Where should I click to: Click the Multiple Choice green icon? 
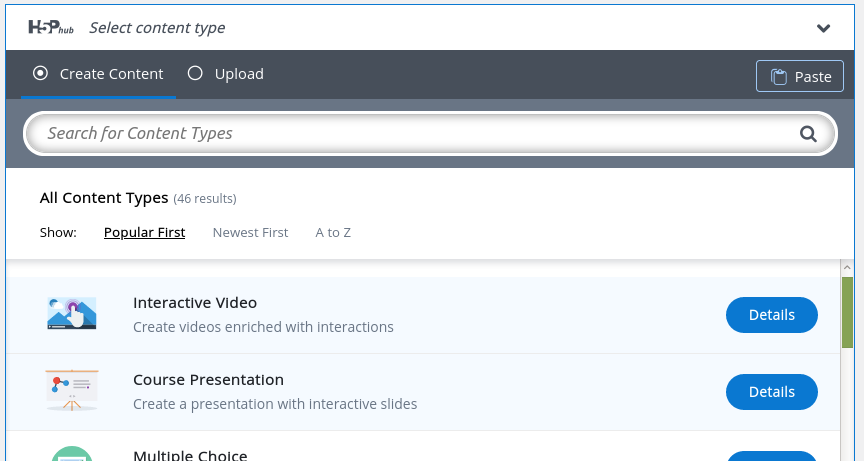(x=72, y=453)
